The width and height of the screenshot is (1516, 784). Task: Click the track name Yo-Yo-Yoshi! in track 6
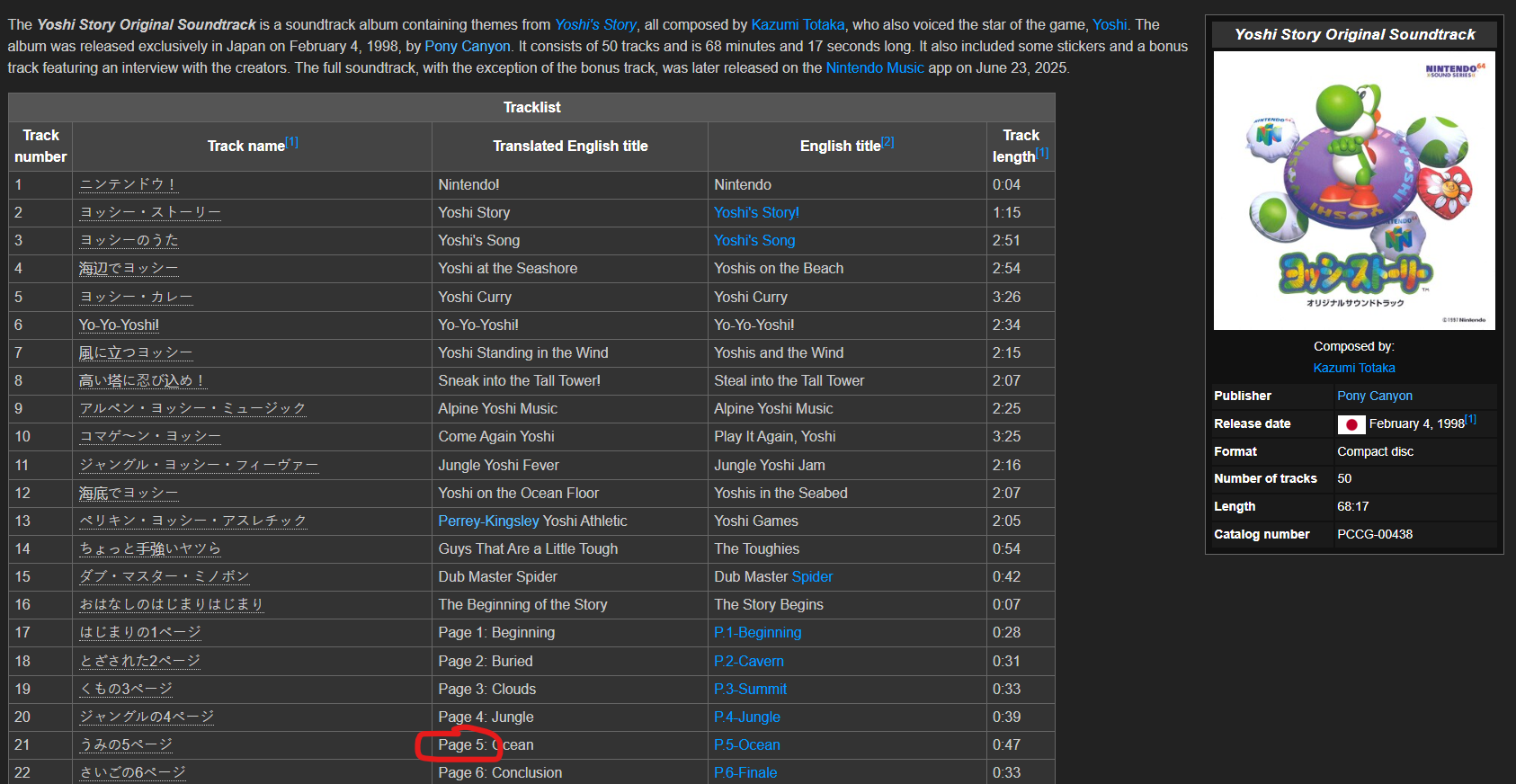click(119, 325)
